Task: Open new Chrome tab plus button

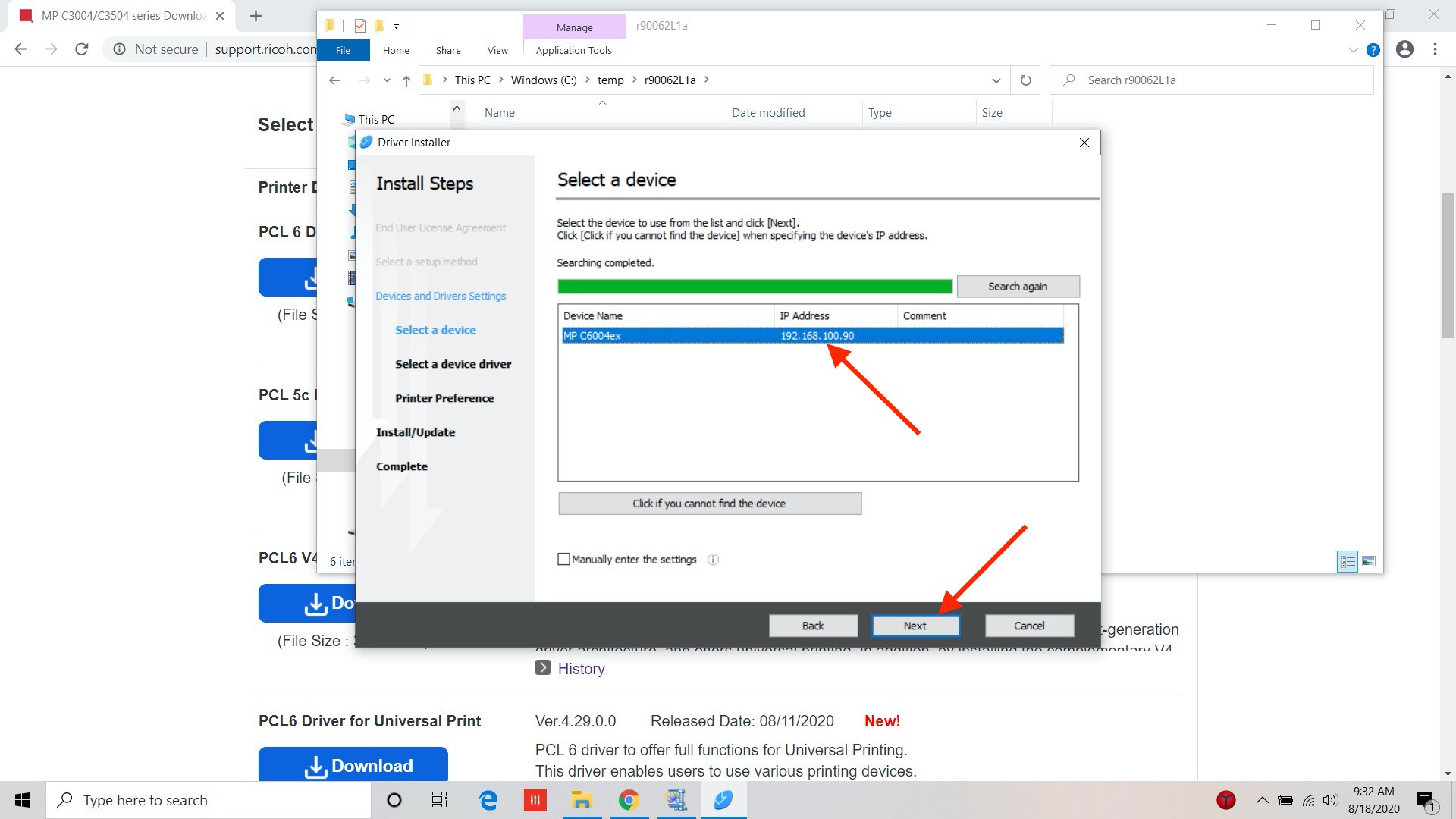Action: pos(256,16)
